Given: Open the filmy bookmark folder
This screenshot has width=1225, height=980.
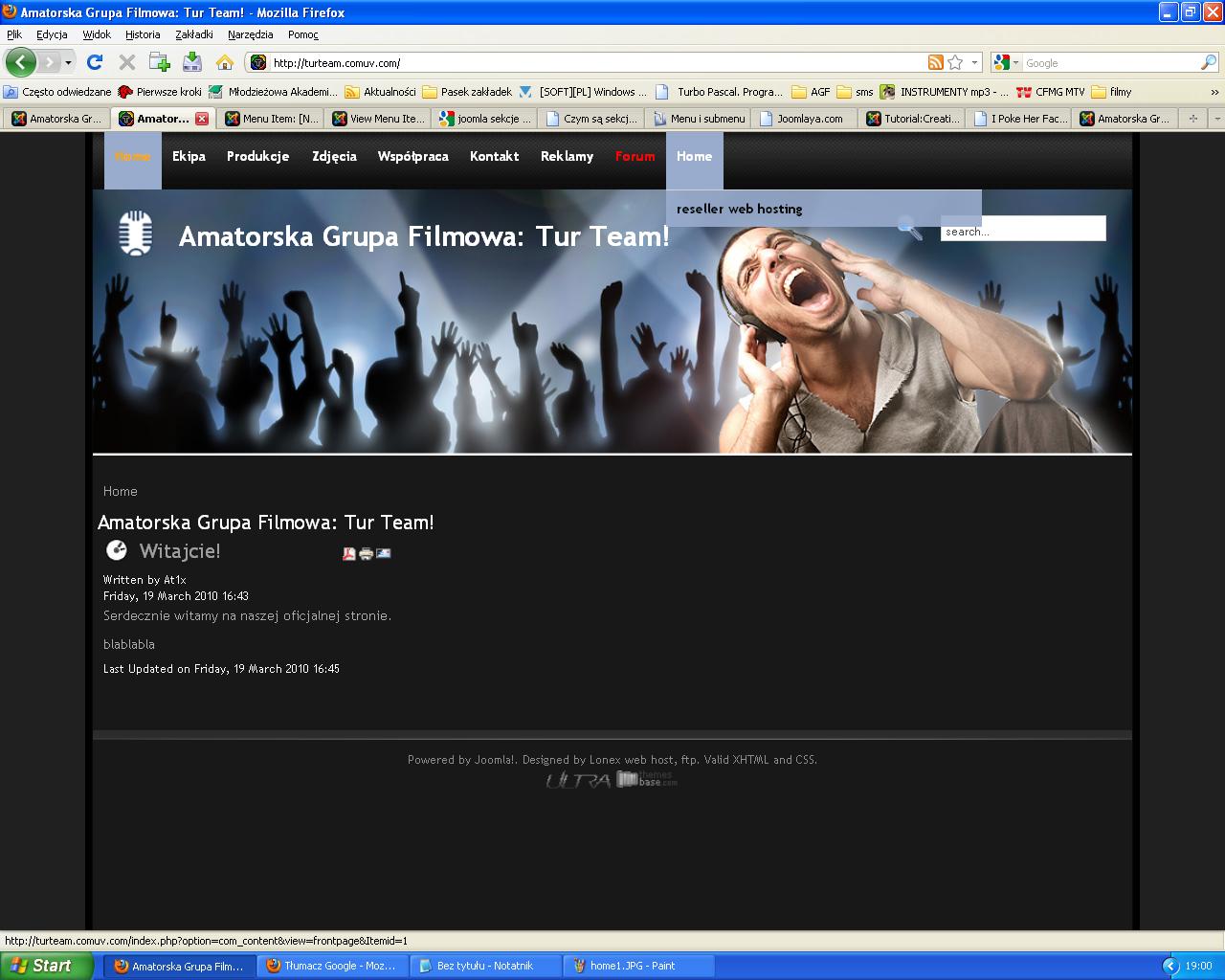Looking at the screenshot, I should pos(1111,92).
